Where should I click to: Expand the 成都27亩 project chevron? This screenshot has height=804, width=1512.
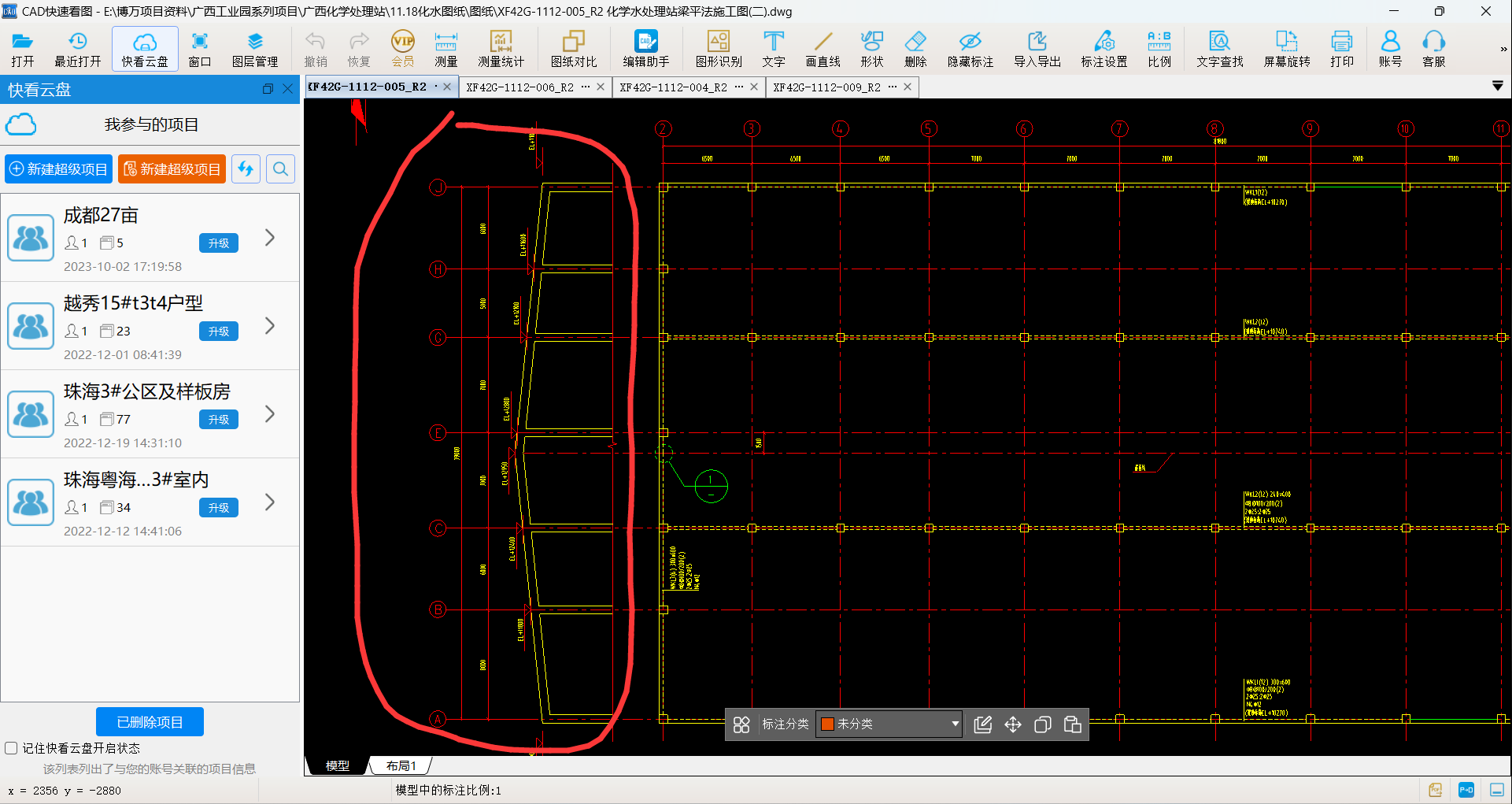tap(270, 238)
